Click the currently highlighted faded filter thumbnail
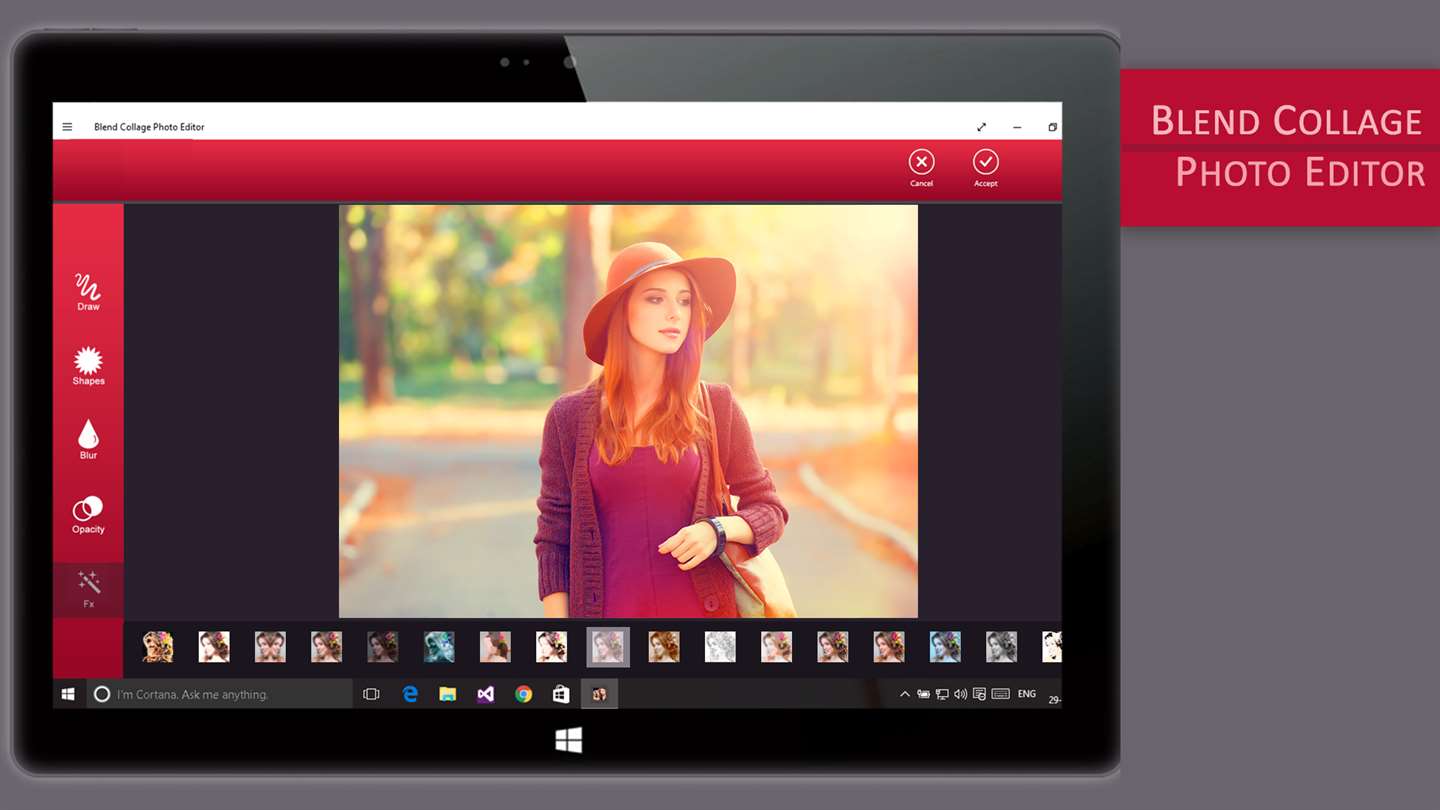The image size is (1440, 810). point(608,647)
